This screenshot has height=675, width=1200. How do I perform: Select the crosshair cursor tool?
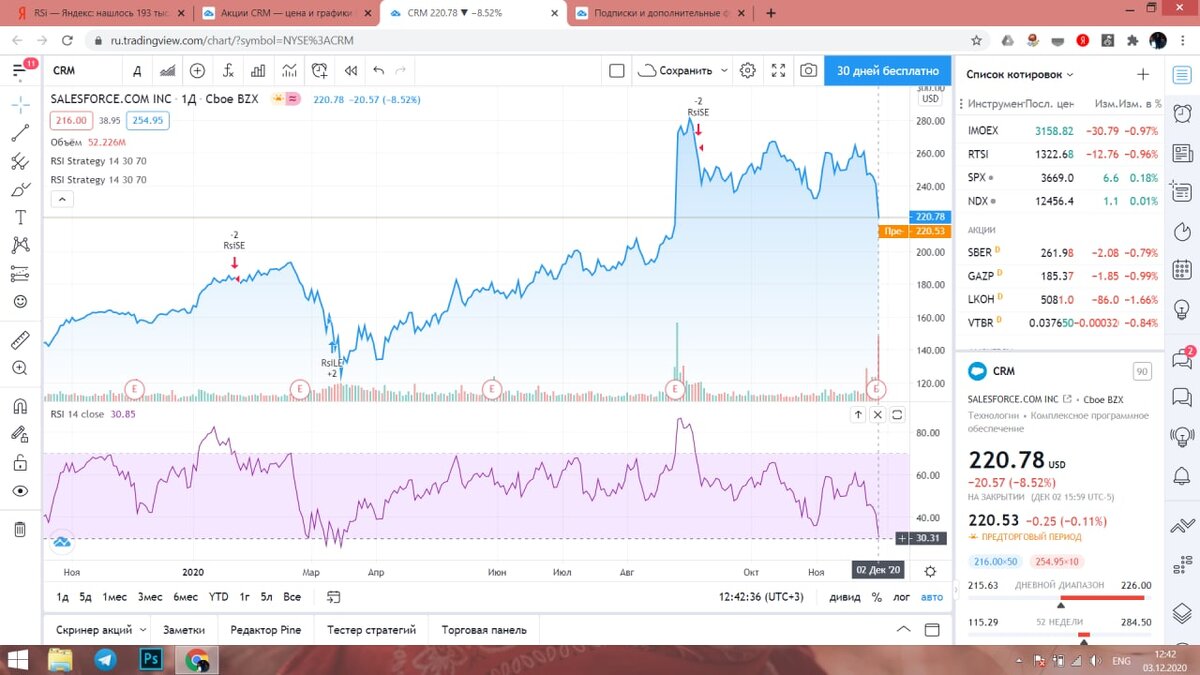click(20, 104)
